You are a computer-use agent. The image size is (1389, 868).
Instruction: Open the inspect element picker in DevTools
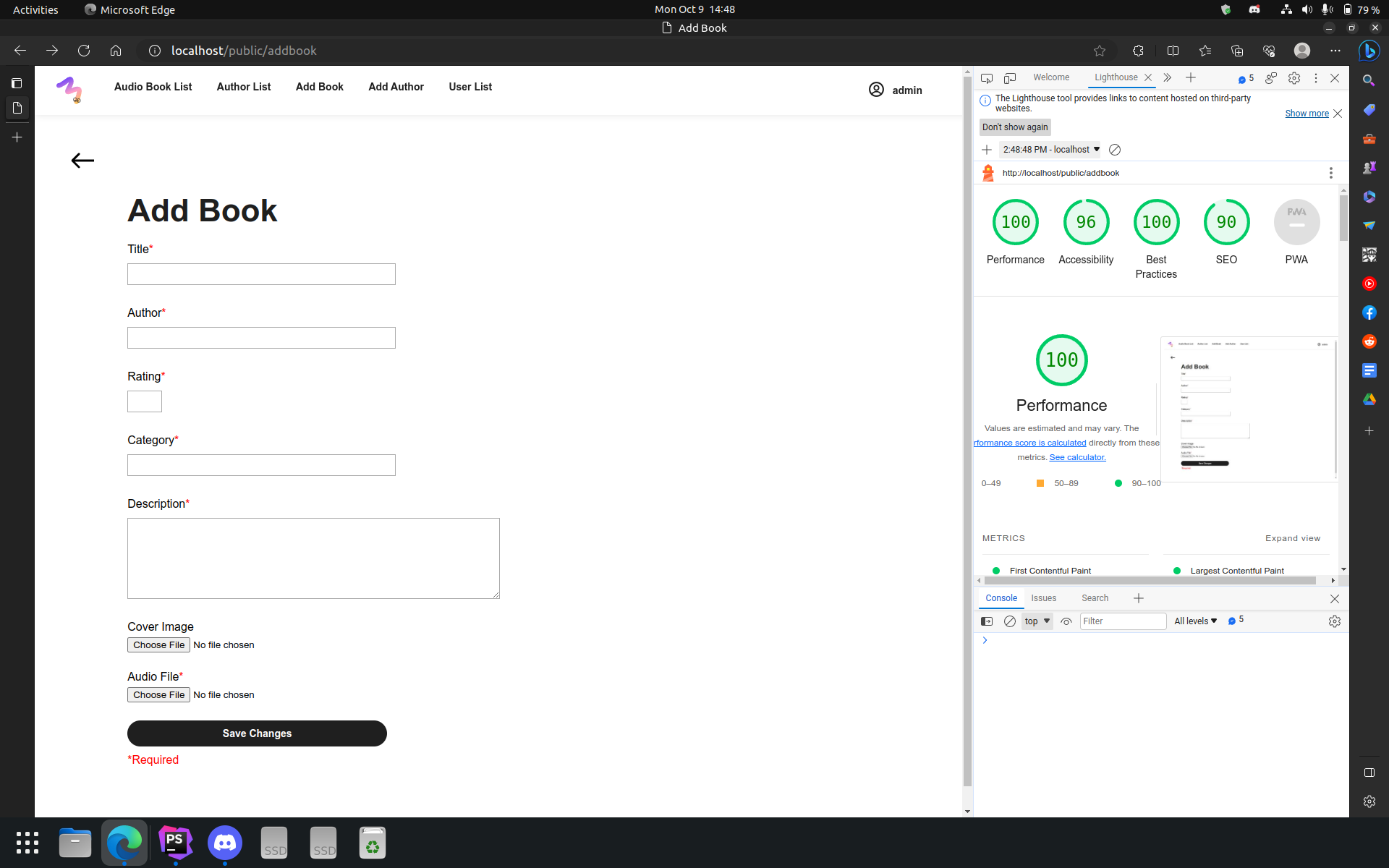pyautogui.click(x=987, y=78)
